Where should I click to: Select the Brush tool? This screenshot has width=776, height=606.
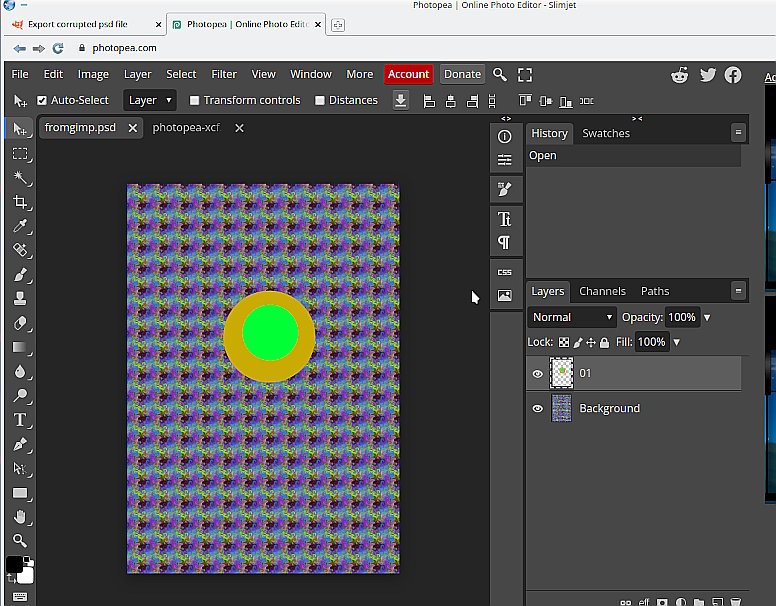(19, 274)
